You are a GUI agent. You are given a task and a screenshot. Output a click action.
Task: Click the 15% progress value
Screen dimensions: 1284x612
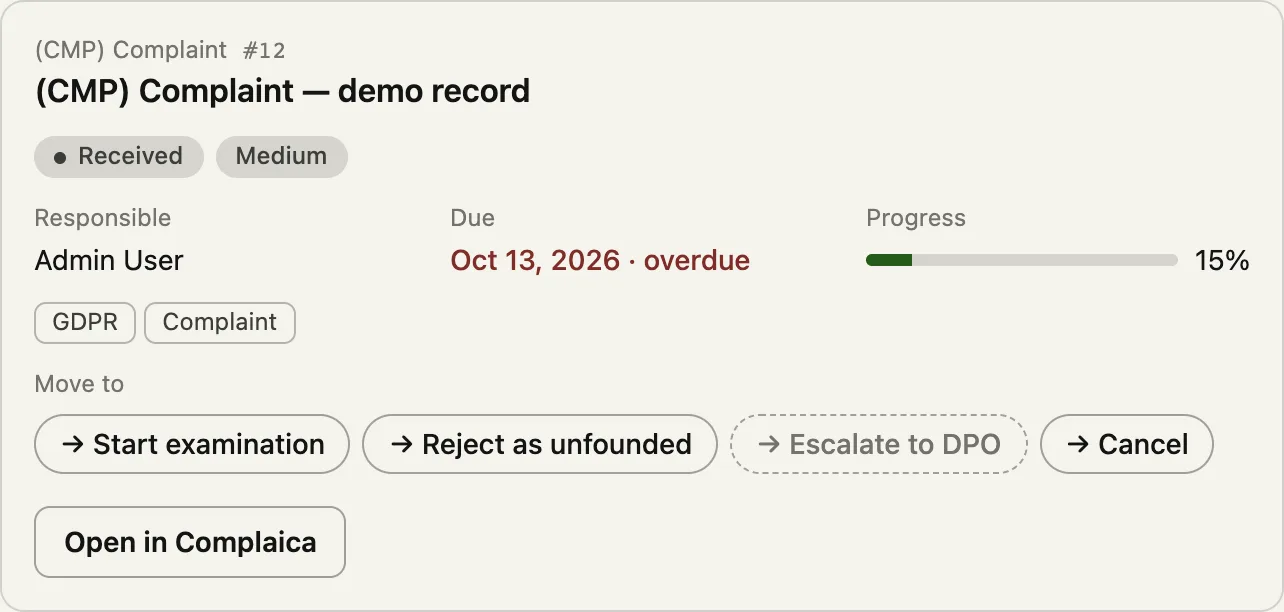coord(1222,261)
